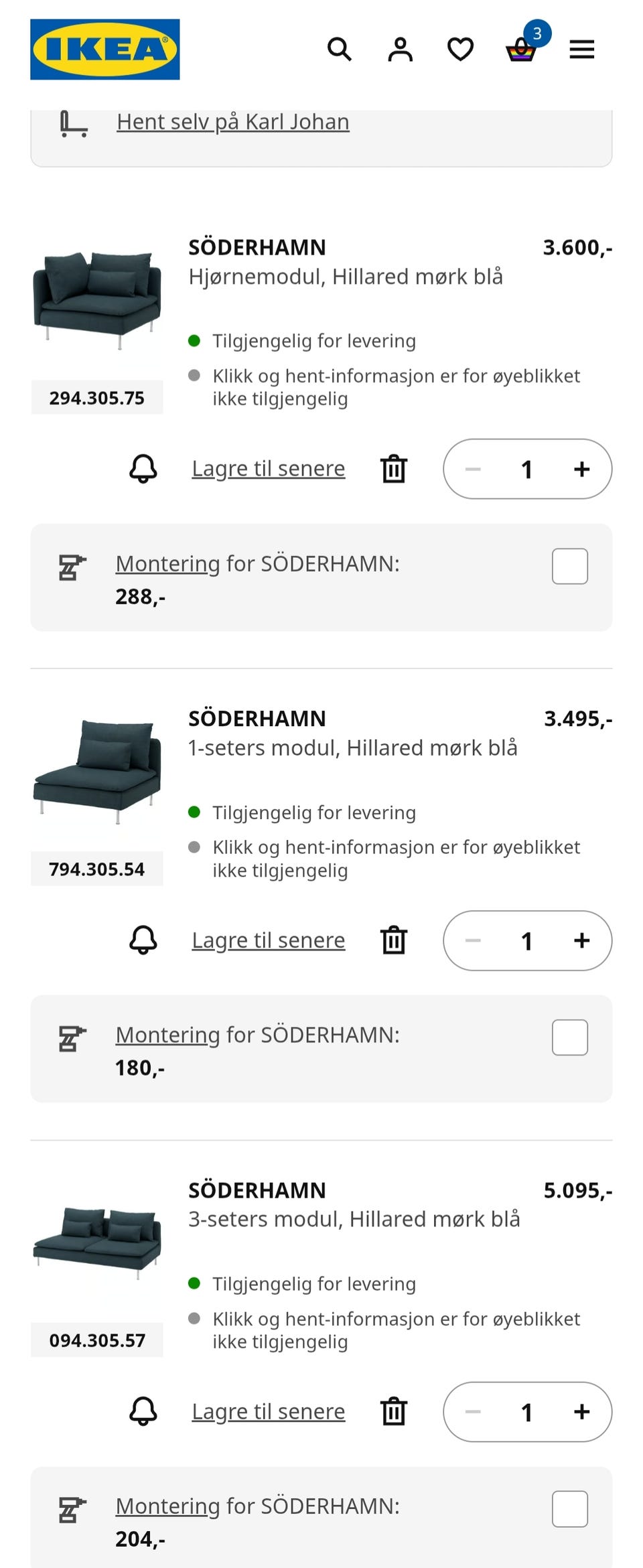
Task: Open the user account icon
Action: [x=400, y=49]
